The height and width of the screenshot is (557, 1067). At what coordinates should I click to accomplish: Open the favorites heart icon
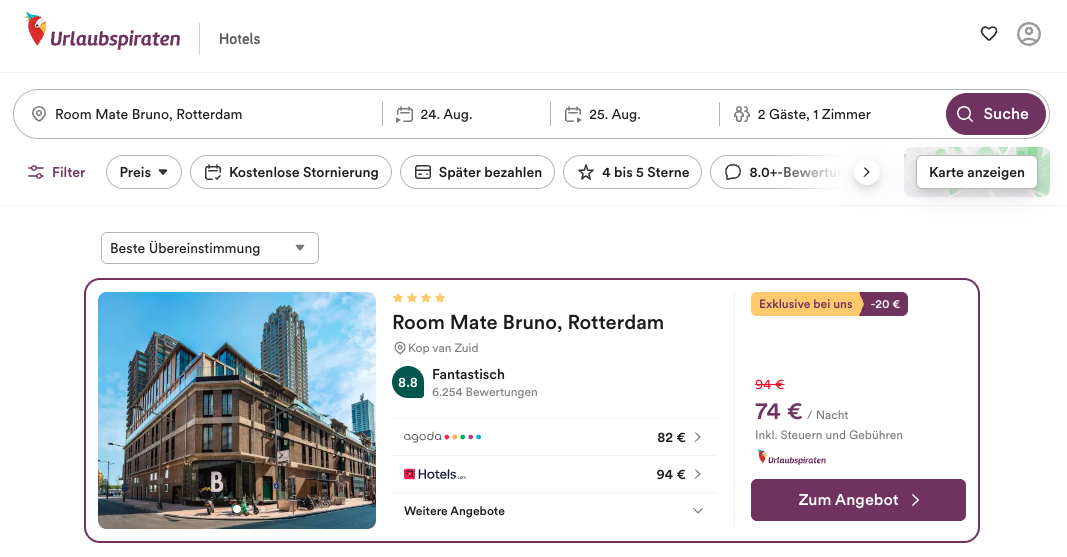(989, 33)
